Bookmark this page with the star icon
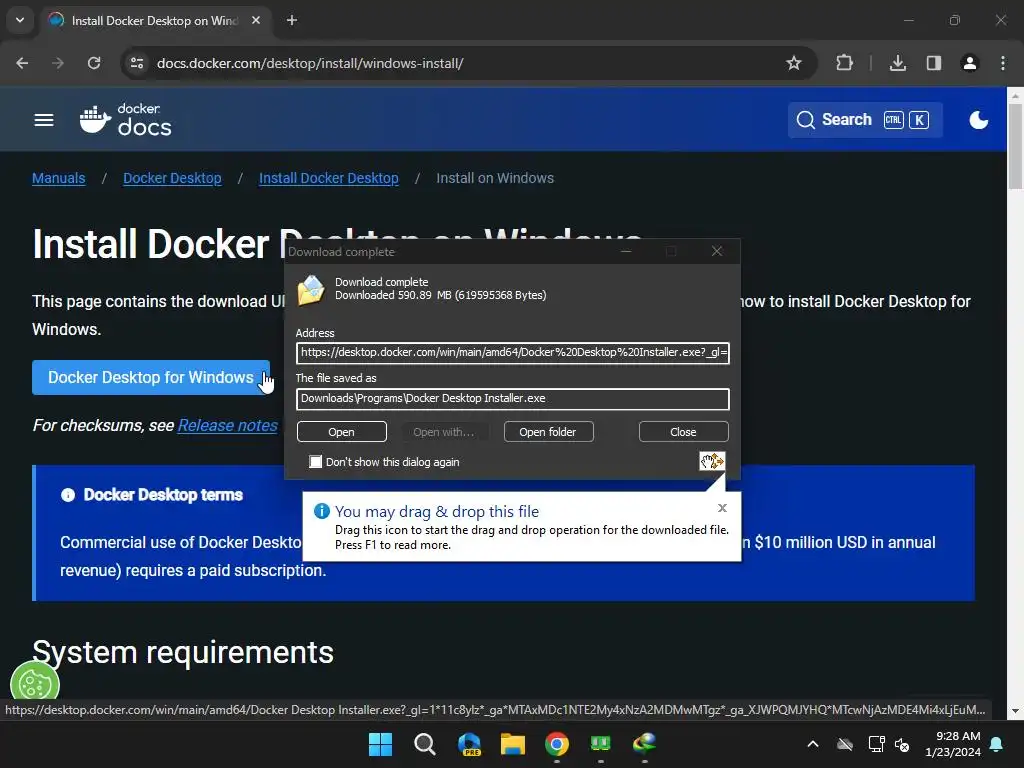Viewport: 1024px width, 768px height. [793, 63]
